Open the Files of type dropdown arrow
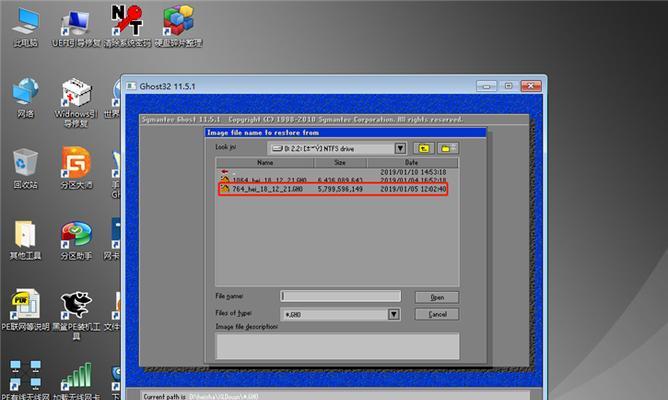 point(394,314)
